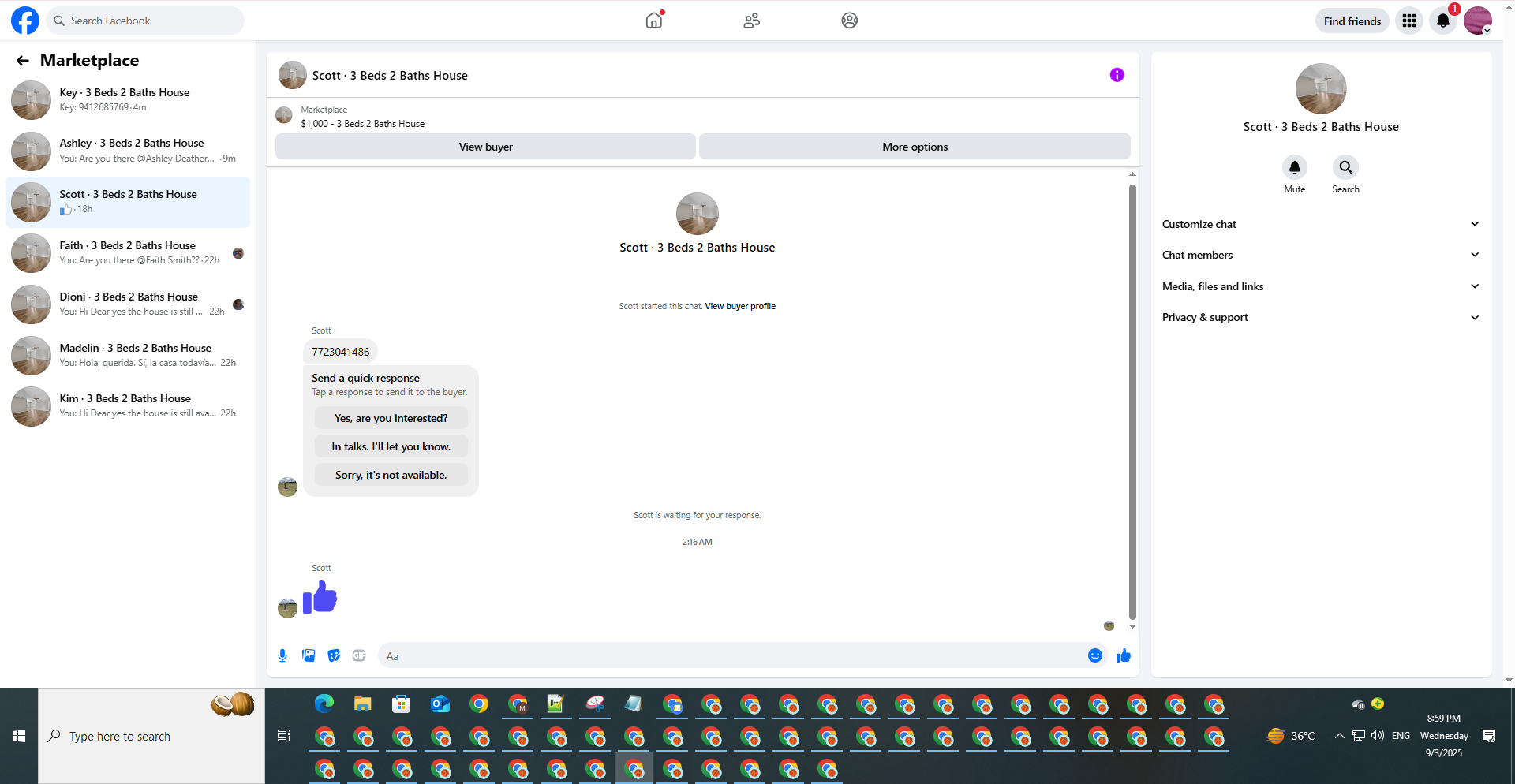
Task: Send a voice clip with microphone icon
Action: click(282, 655)
